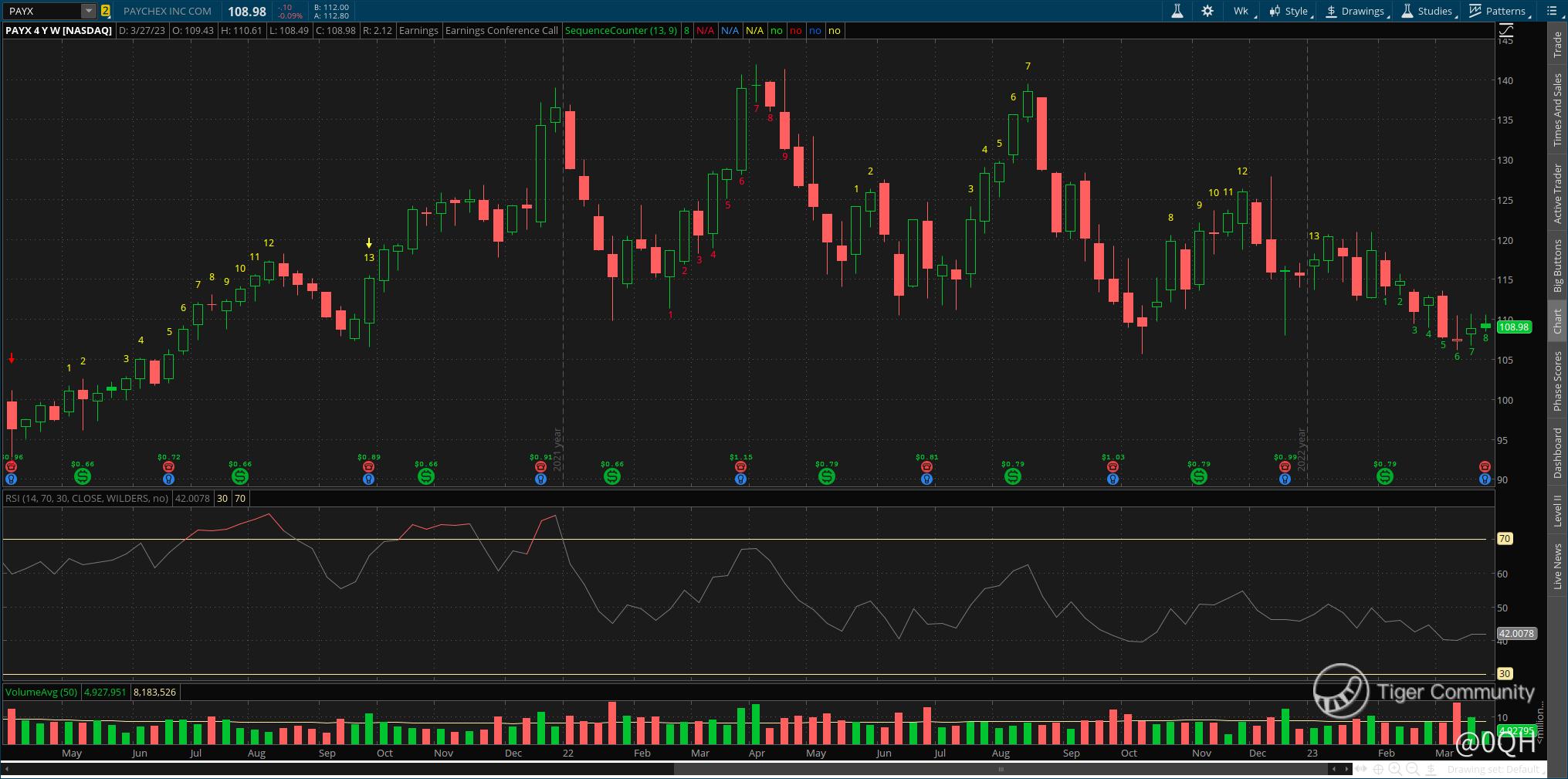The image size is (1568, 779).
Task: Click the flask icon left of the gear
Action: pyautogui.click(x=1177, y=11)
